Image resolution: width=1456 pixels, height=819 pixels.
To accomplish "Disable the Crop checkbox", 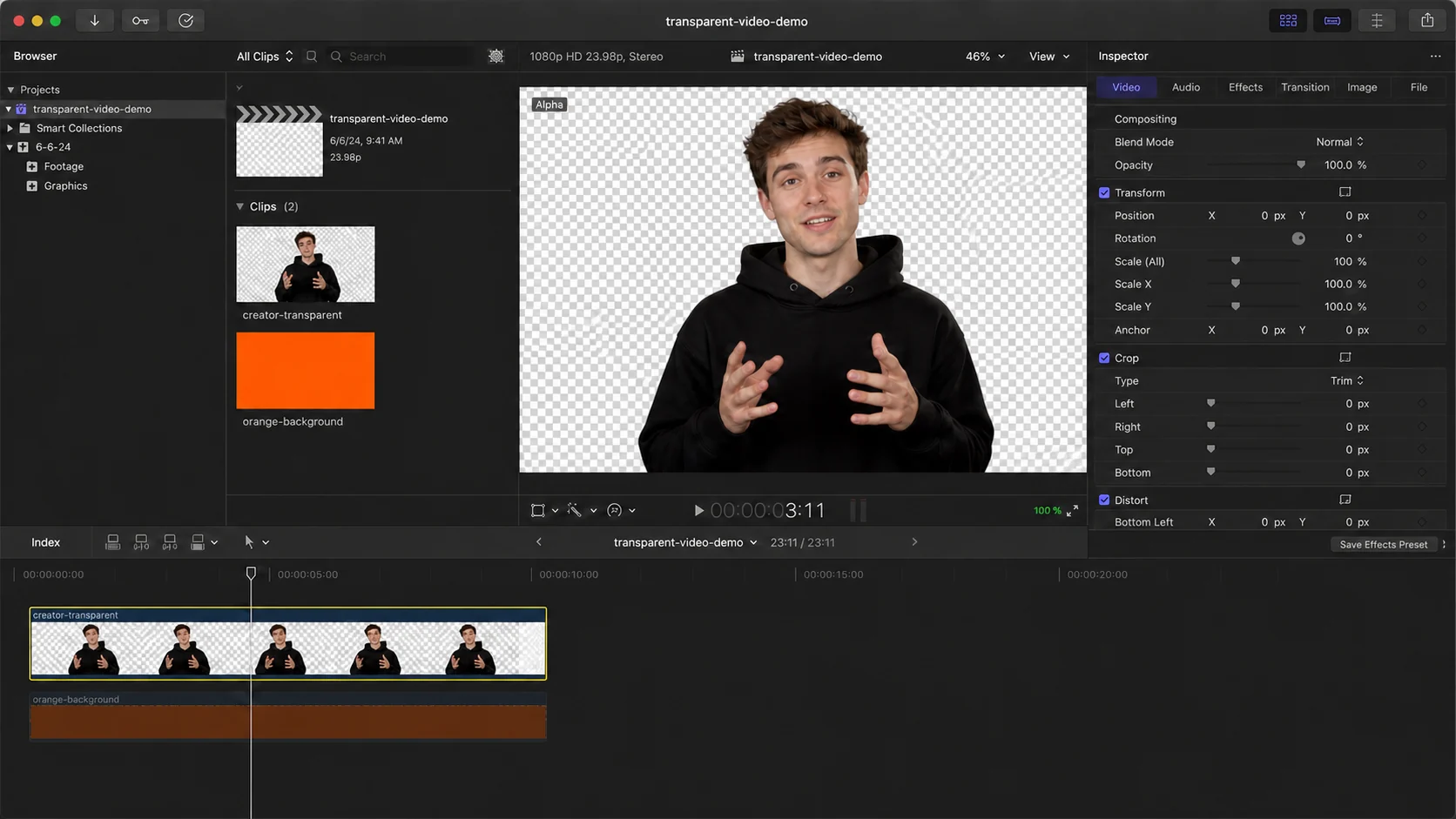I will point(1104,358).
